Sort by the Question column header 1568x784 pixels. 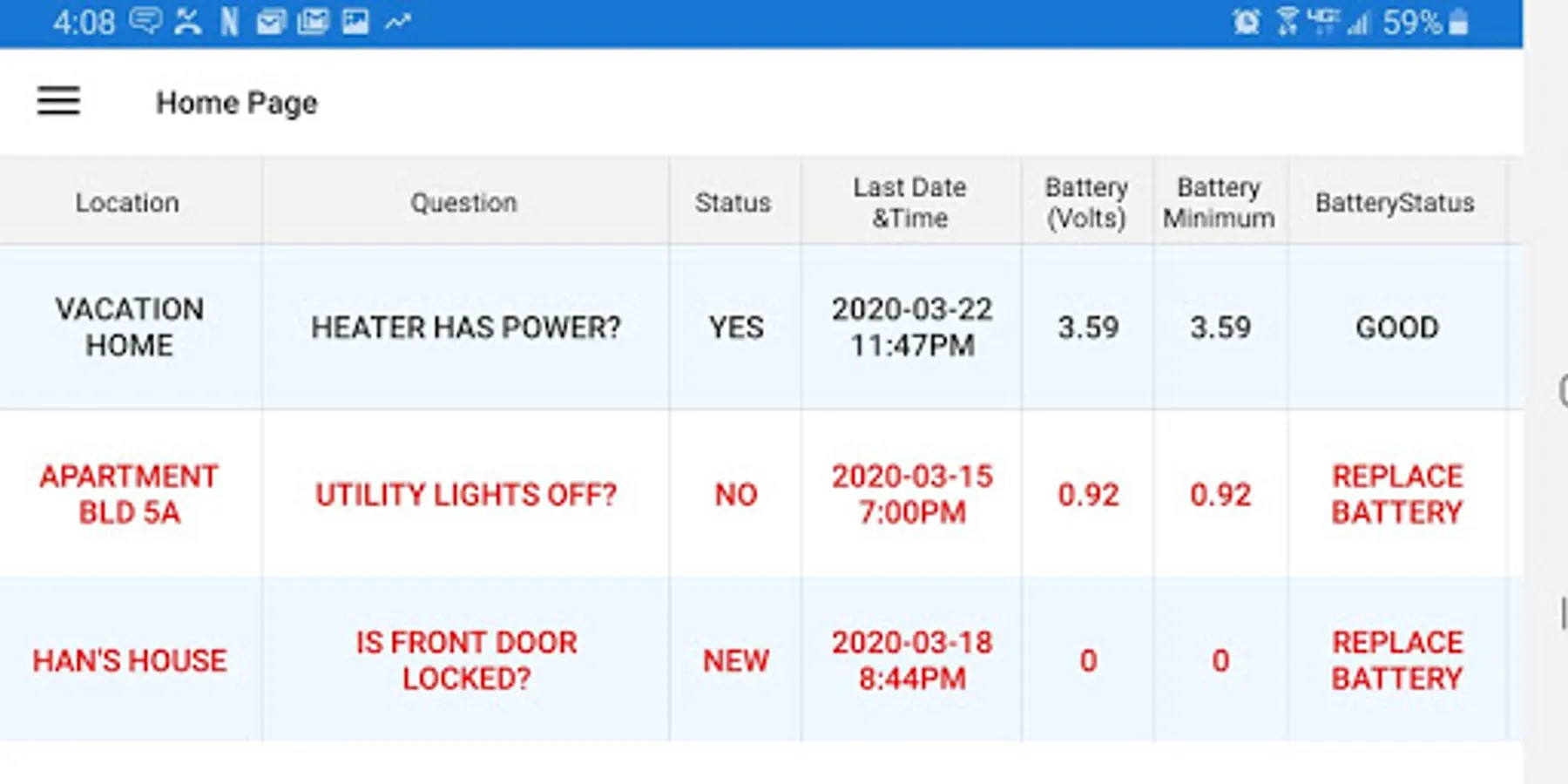463,202
